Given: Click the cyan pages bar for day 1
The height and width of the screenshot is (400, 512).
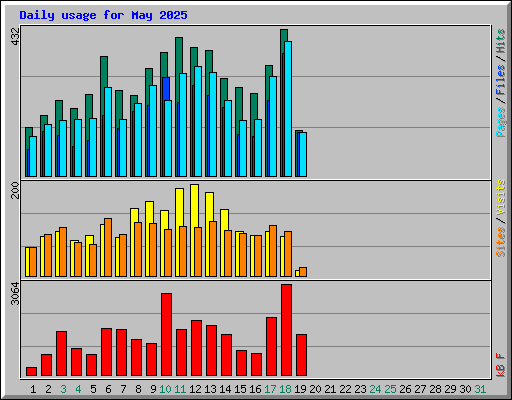Looking at the screenshot, I should pyautogui.click(x=33, y=156).
